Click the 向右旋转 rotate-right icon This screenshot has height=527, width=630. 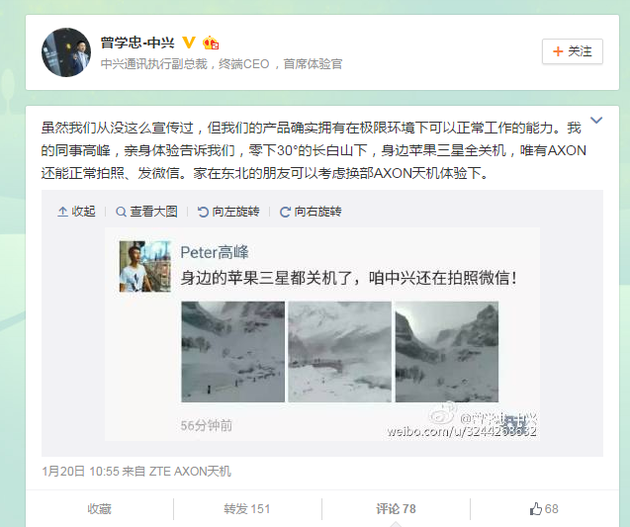coord(285,212)
